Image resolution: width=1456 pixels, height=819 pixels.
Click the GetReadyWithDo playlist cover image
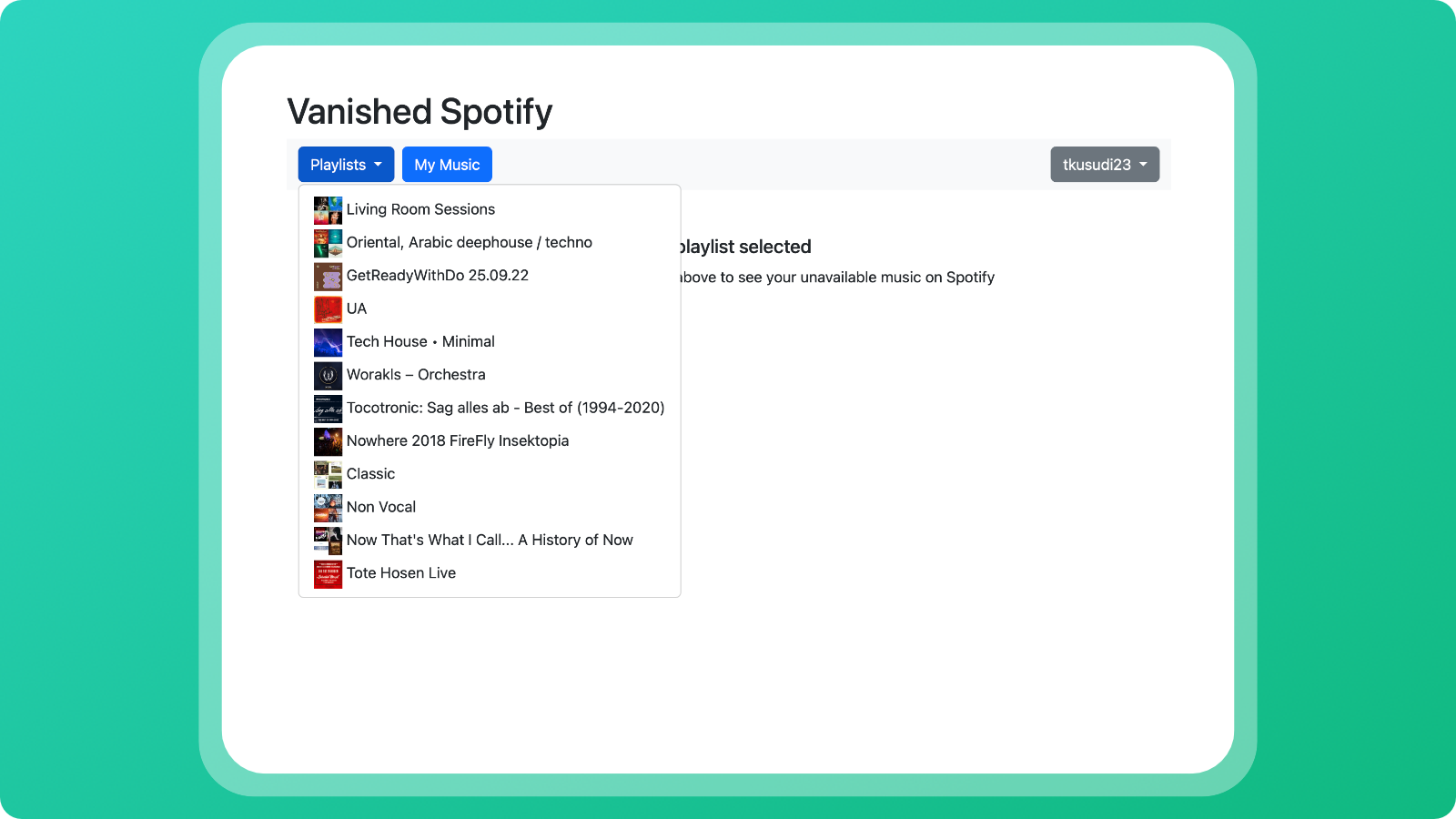[x=328, y=277]
